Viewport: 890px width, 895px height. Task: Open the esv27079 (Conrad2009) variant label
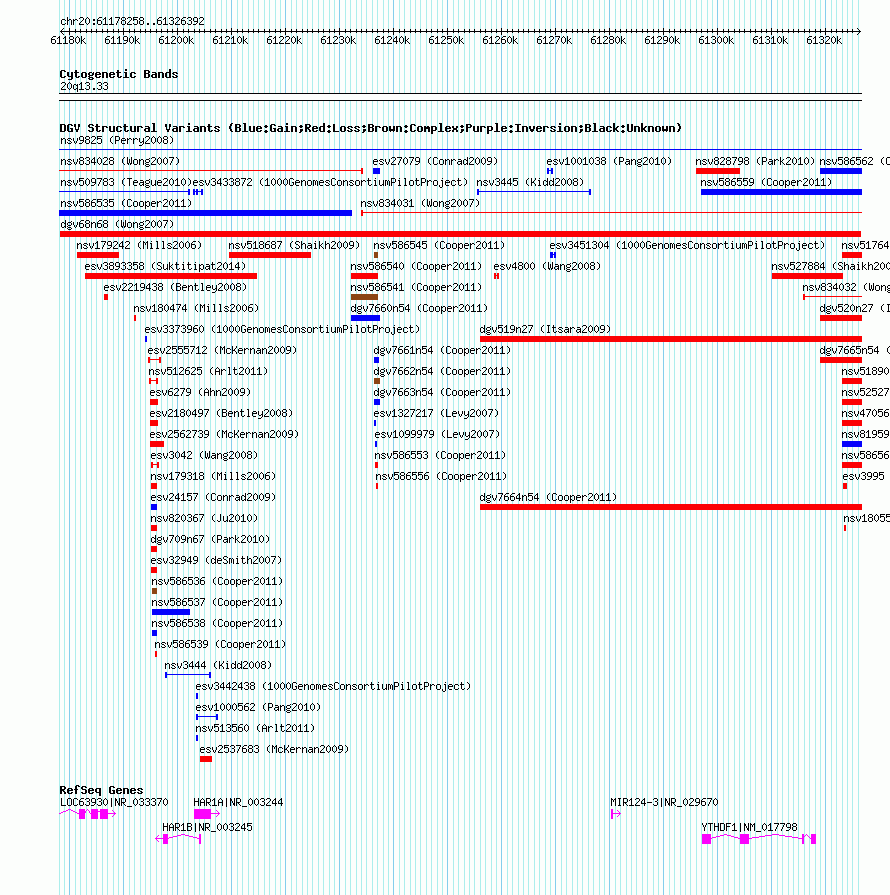click(x=435, y=162)
